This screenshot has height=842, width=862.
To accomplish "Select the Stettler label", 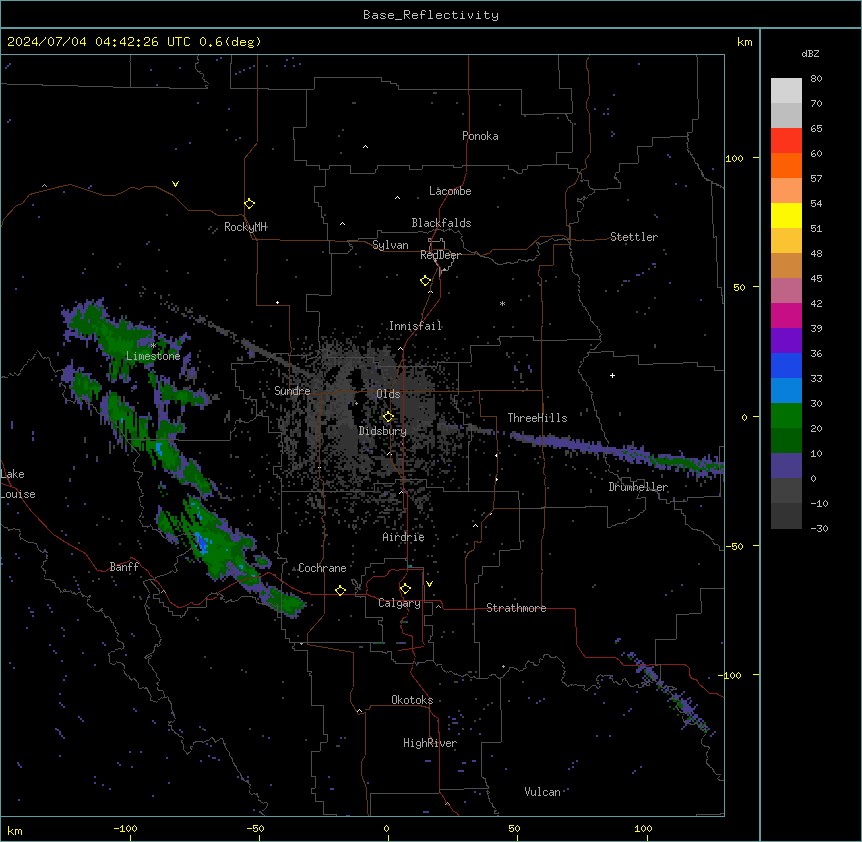I will pos(634,237).
